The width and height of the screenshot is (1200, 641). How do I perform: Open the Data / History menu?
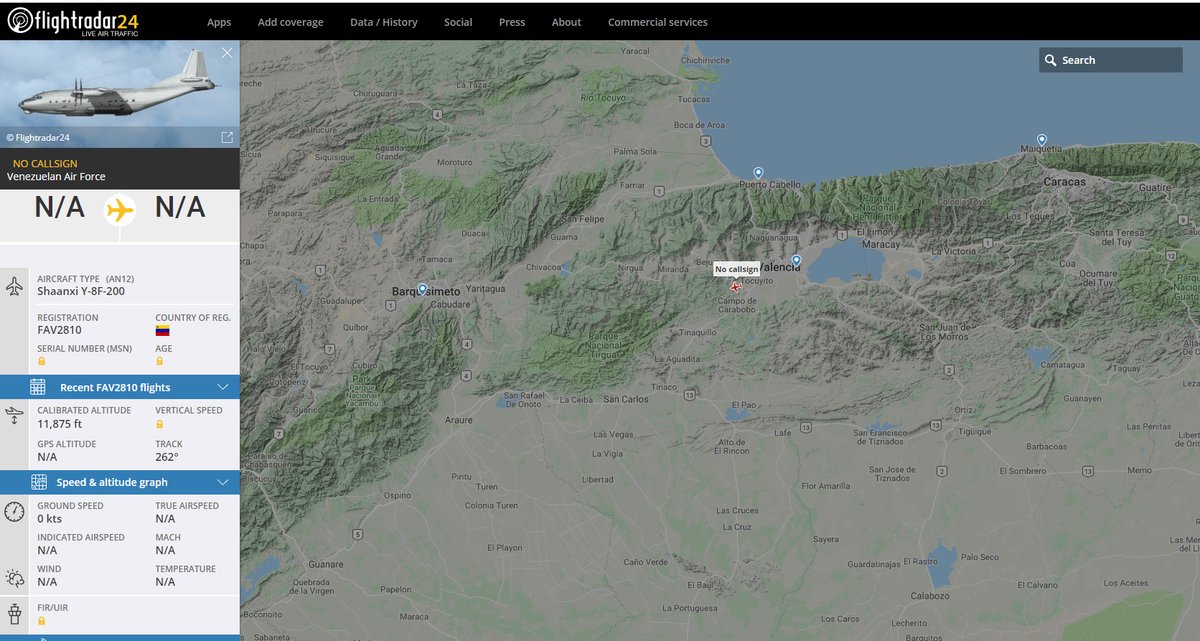[384, 22]
